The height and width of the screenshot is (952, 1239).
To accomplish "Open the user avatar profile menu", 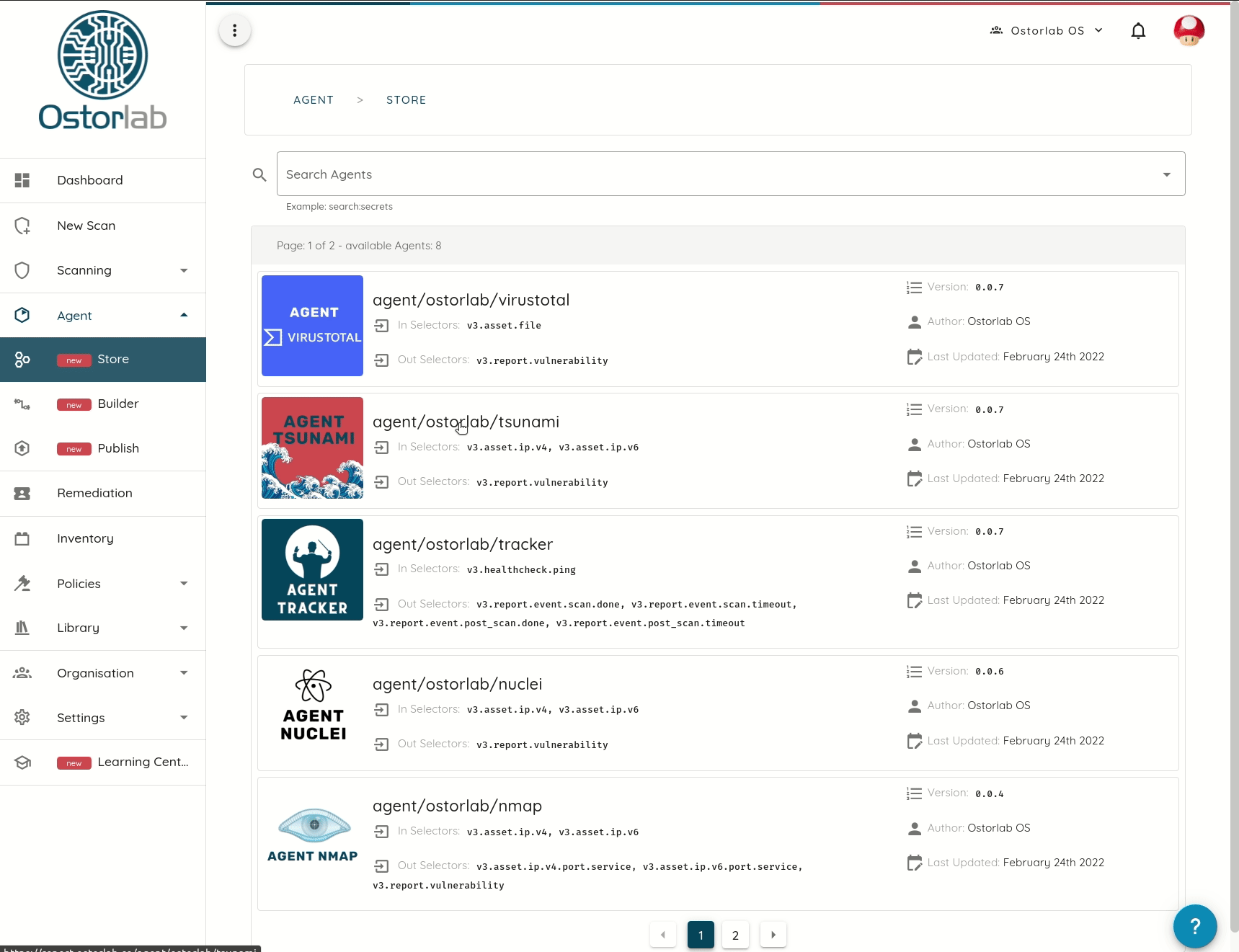I will [x=1189, y=30].
